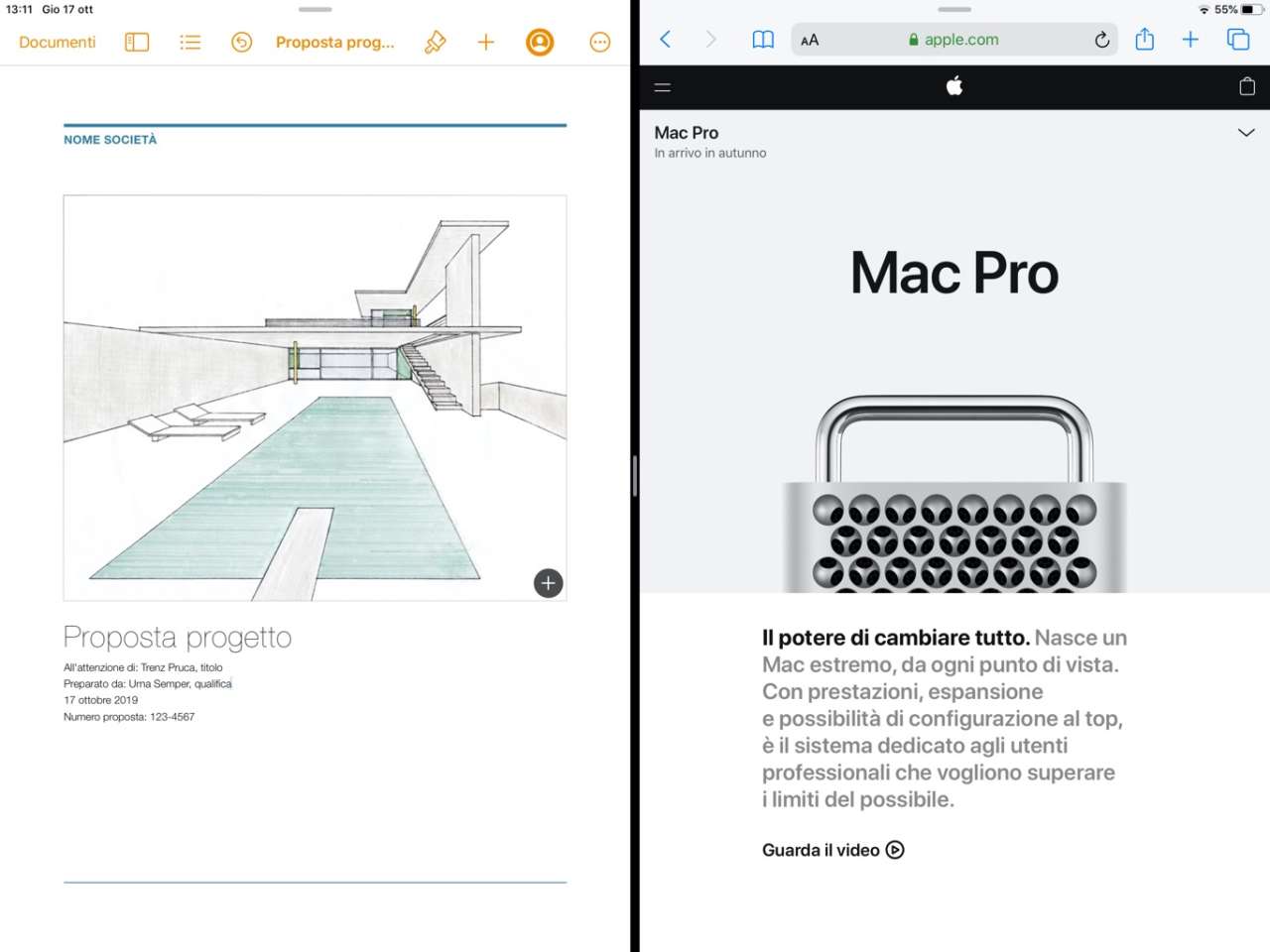Tap the apple.com address field
This screenshot has height=952, width=1270.
click(x=954, y=40)
